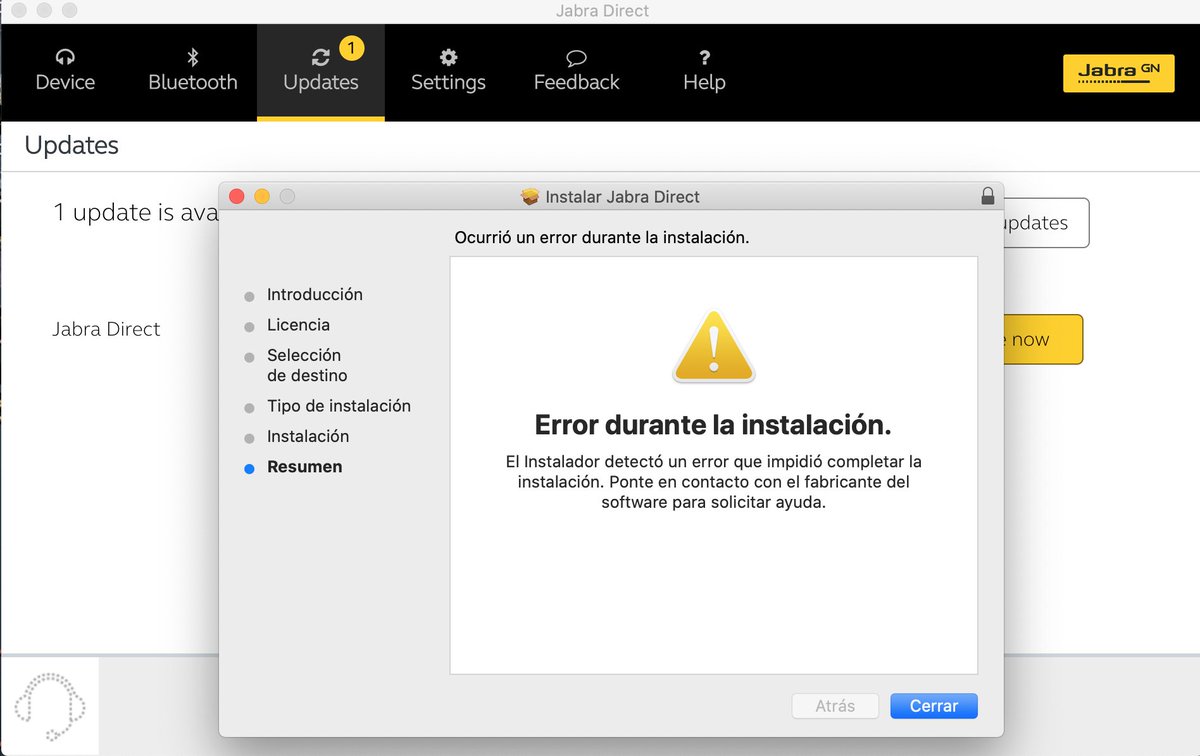
Task: Click the dotted headset thumbnail
Action: point(50,706)
